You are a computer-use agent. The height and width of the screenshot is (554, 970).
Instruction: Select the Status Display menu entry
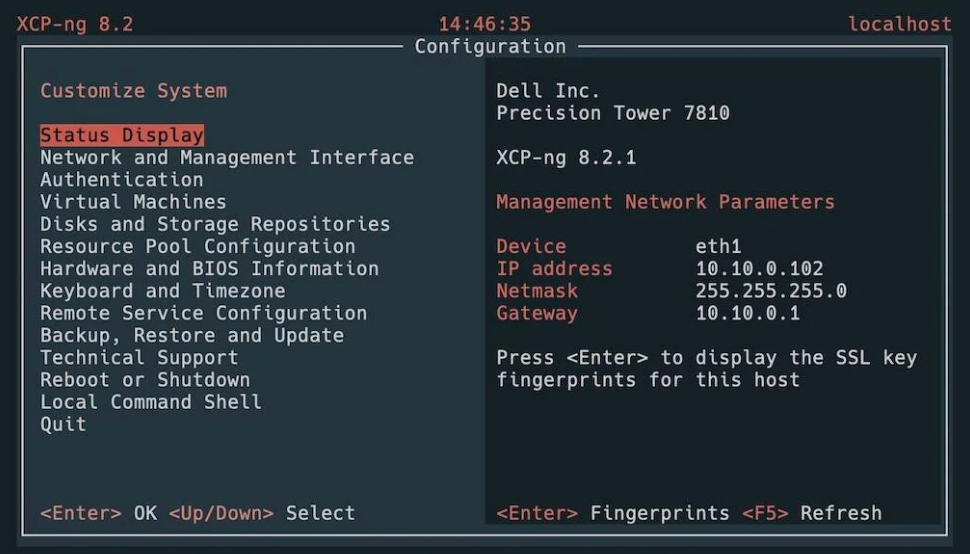pyautogui.click(x=122, y=135)
